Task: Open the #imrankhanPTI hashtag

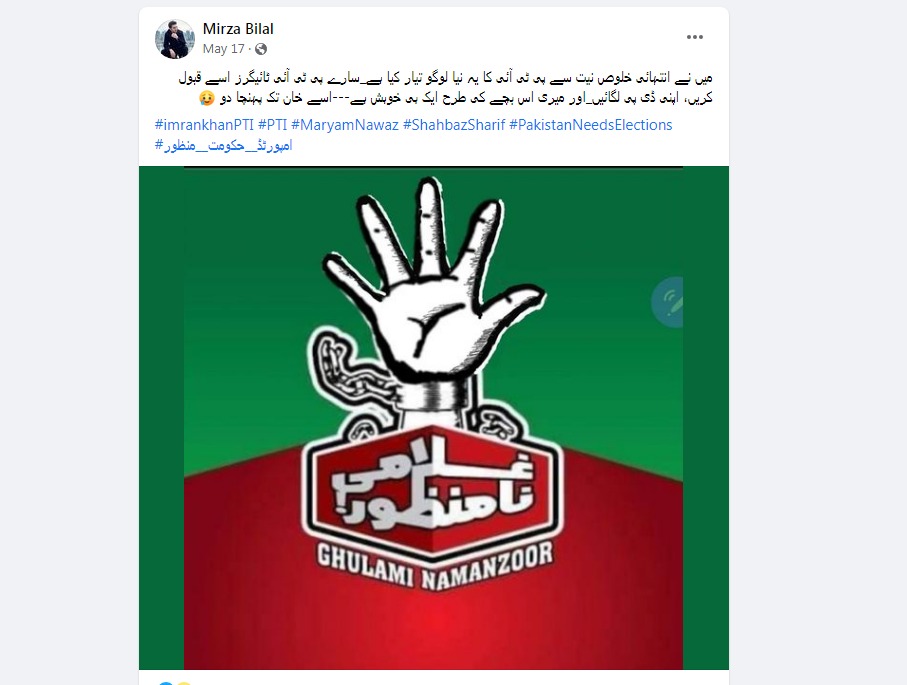Action: tap(204, 125)
